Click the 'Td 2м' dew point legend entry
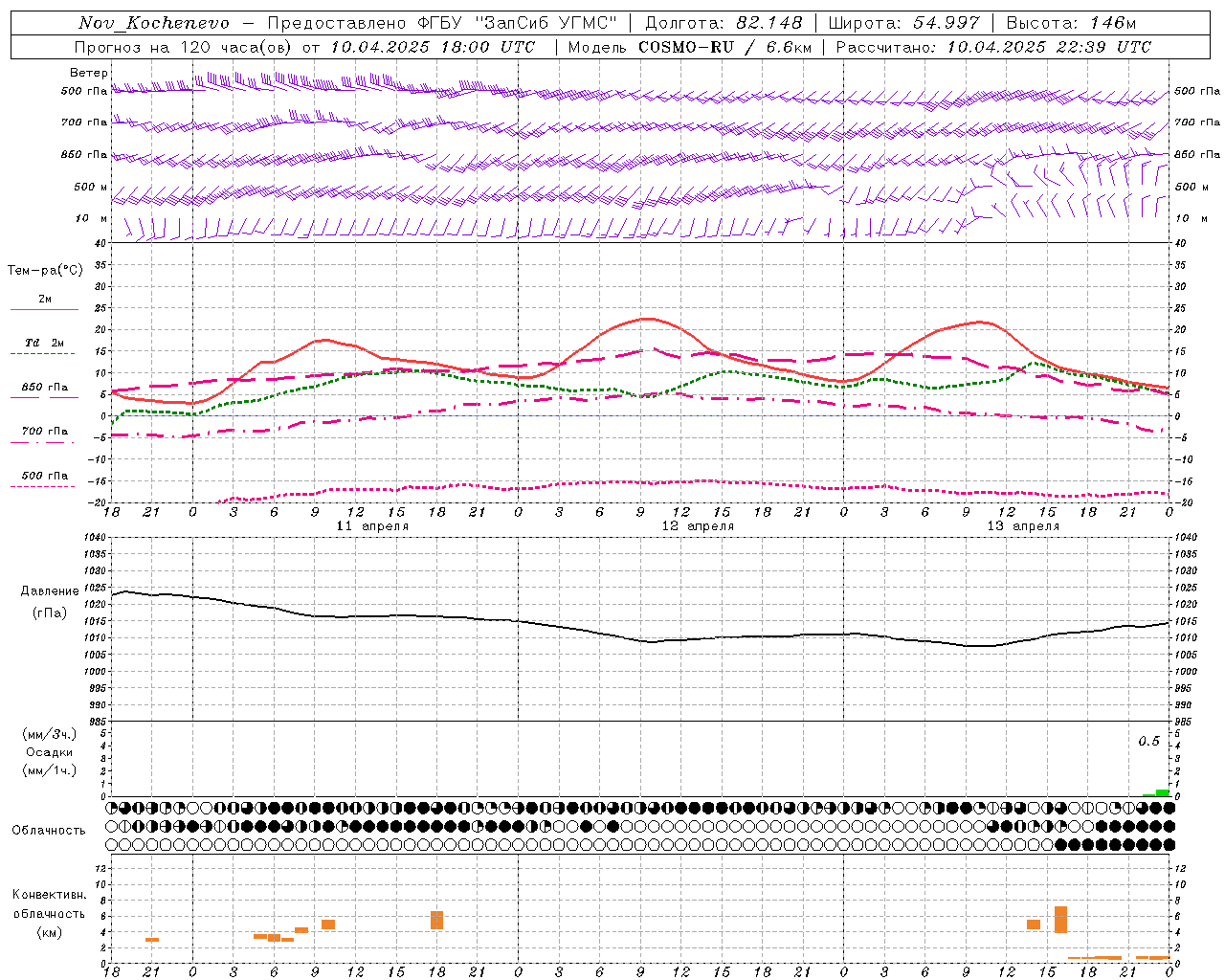Viewport: 1225px width, 980px height. (44, 343)
